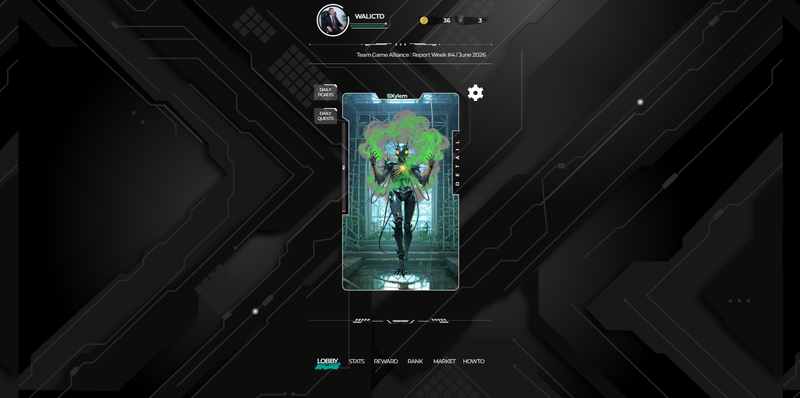Open the WALICTD profile avatar

[x=333, y=20]
